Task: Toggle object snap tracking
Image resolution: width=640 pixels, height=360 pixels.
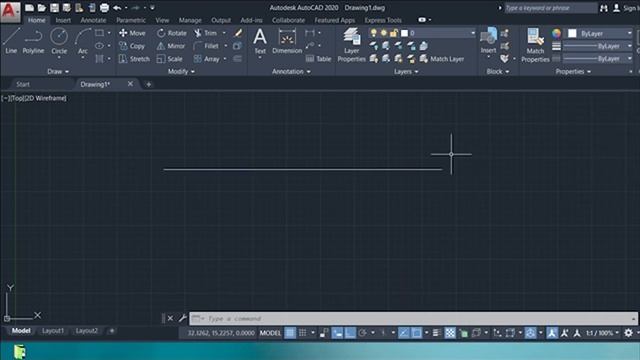Action: [x=404, y=333]
